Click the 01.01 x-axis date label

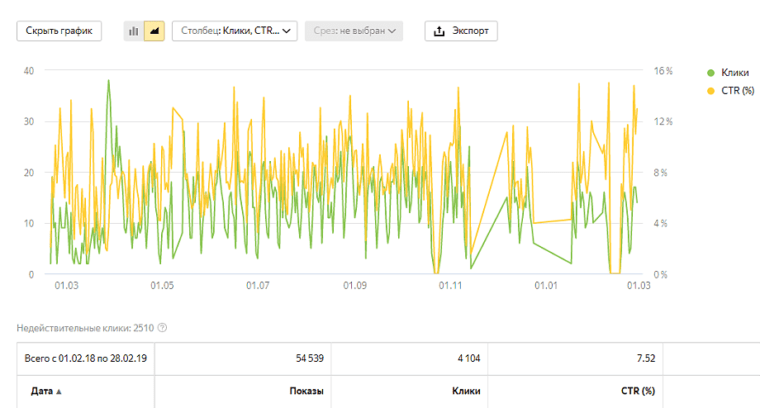546,285
